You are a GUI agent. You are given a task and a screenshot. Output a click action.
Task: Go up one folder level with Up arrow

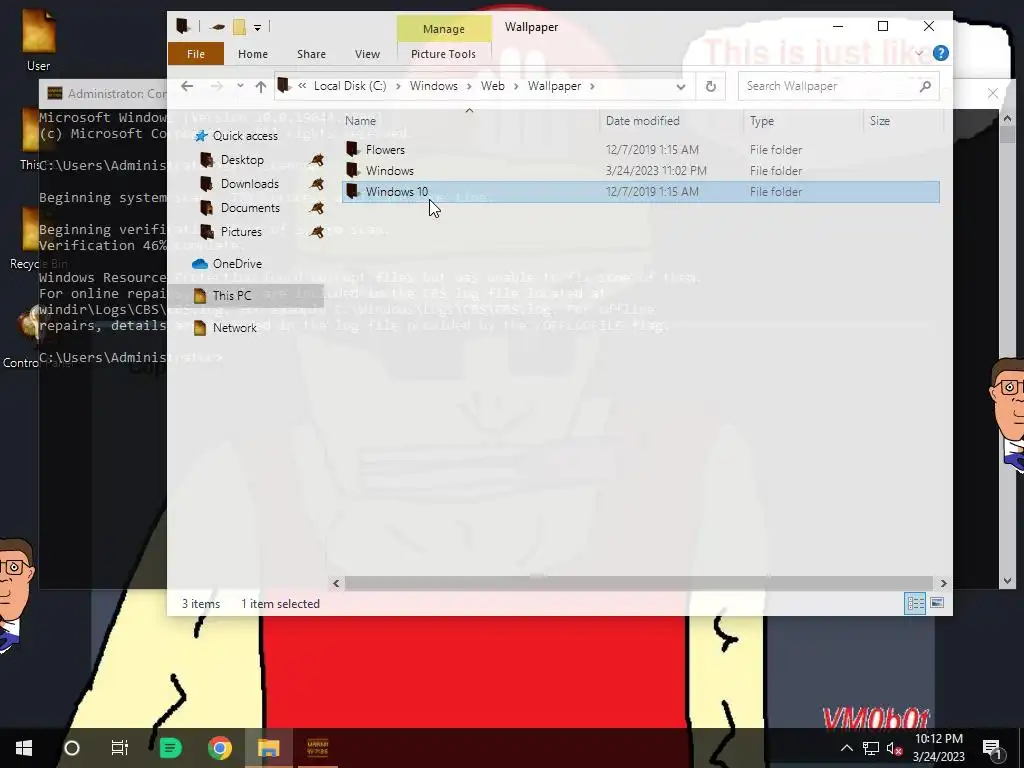coord(261,86)
